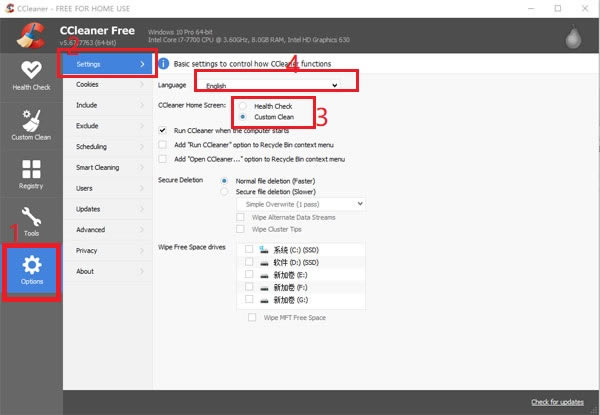Select the Custom Clean broom icon
The image size is (600, 415).
32,124
